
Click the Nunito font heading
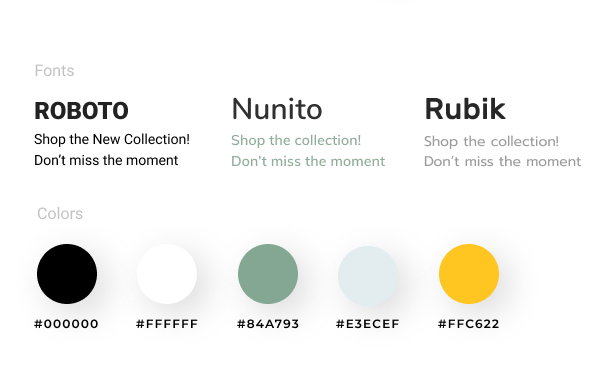(x=277, y=109)
